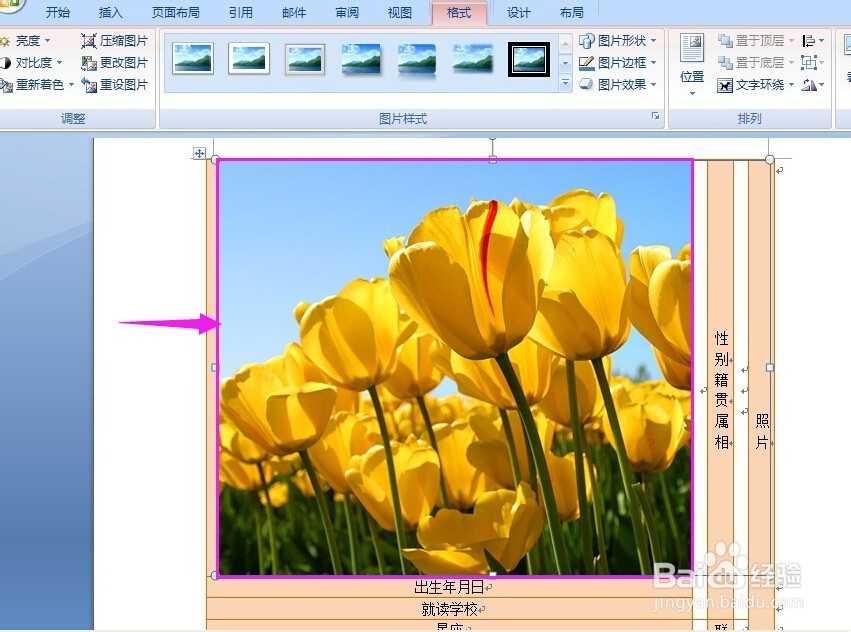Viewport: 851px width, 632px height.
Task: Open the 图片形状 (Picture Shape) tool
Action: click(x=616, y=39)
